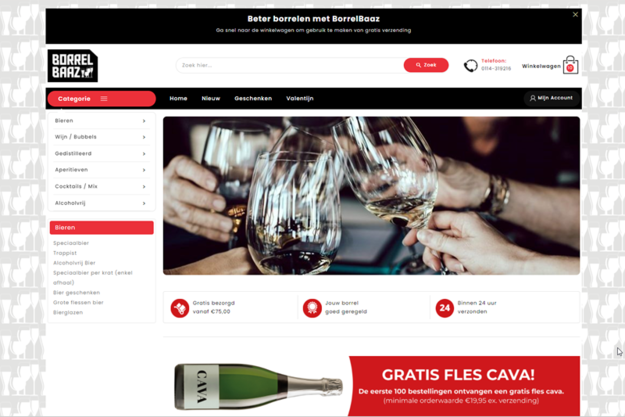Expand the Gedistilleerd category arrow
The height and width of the screenshot is (417, 625).
[144, 154]
